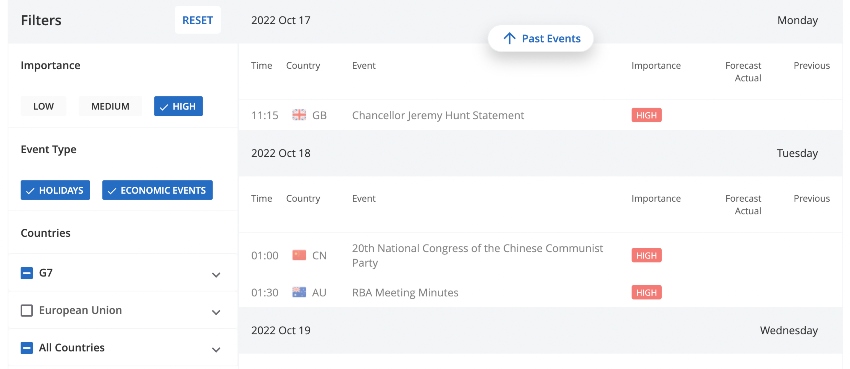Expand the G7 country list chevron
The height and width of the screenshot is (369, 850).
click(x=216, y=275)
